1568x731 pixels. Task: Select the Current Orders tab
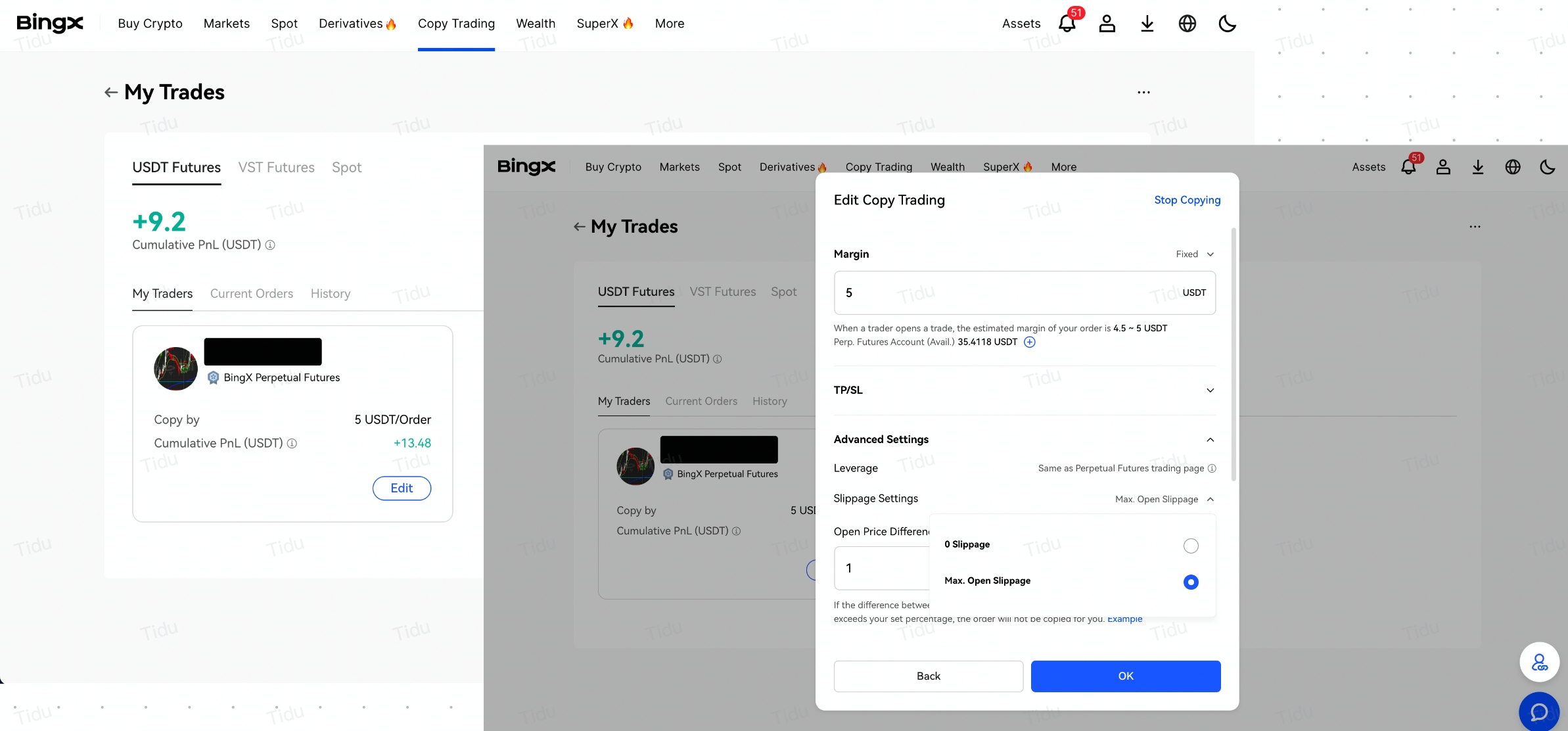click(252, 294)
